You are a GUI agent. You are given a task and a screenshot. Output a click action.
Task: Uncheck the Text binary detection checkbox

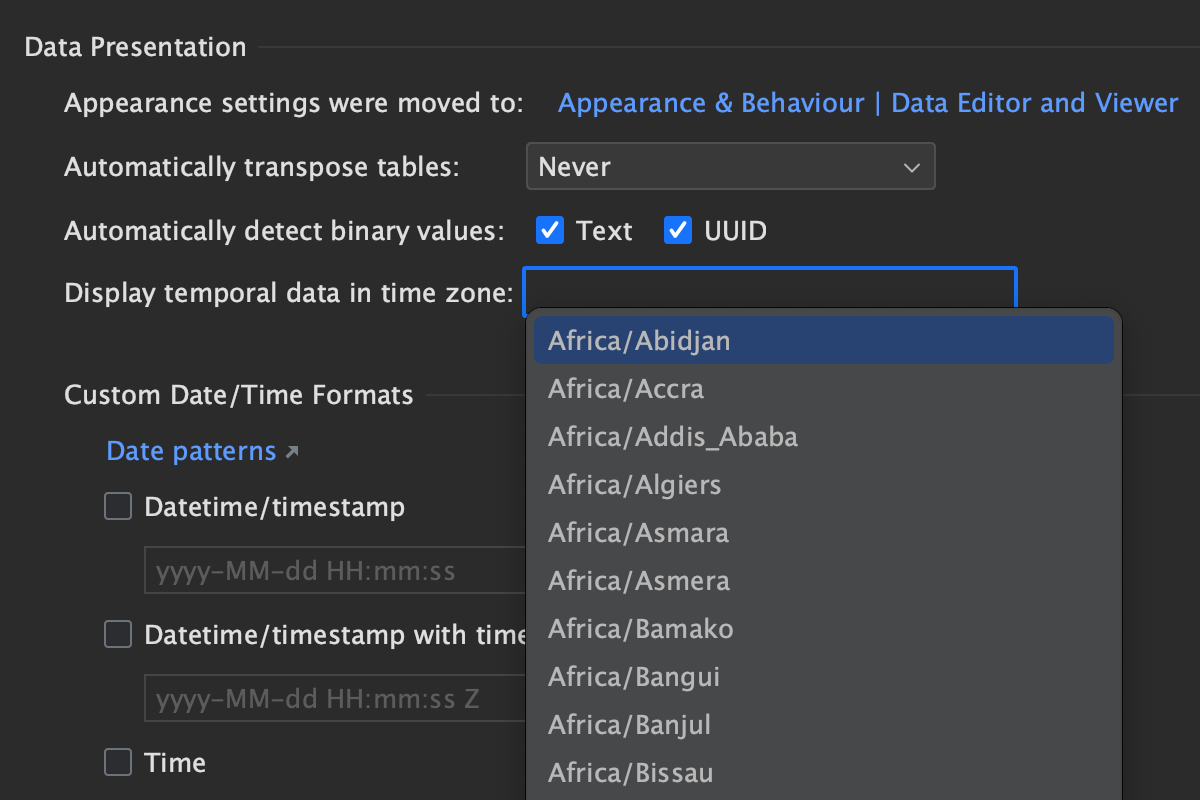pyautogui.click(x=550, y=231)
